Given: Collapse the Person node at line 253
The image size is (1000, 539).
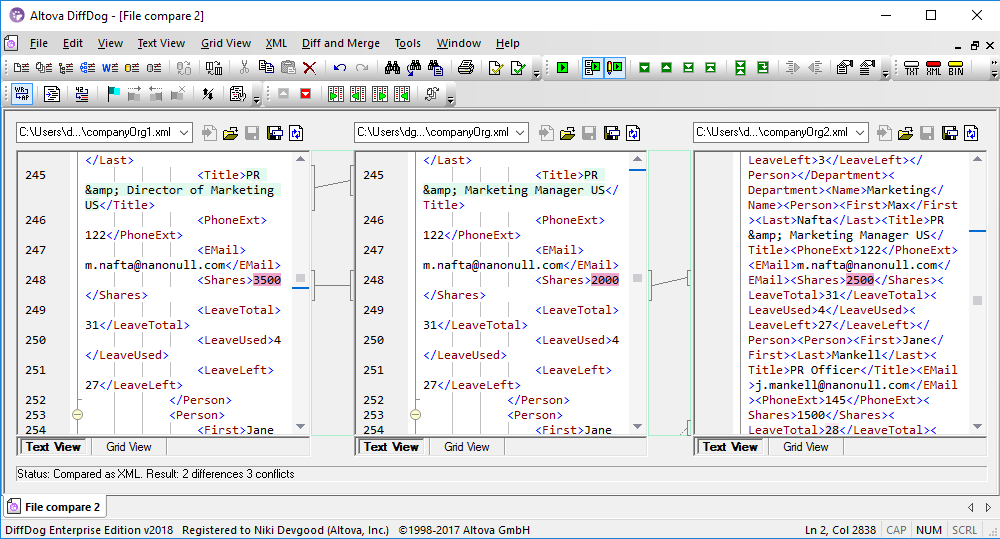Looking at the screenshot, I should (78, 415).
